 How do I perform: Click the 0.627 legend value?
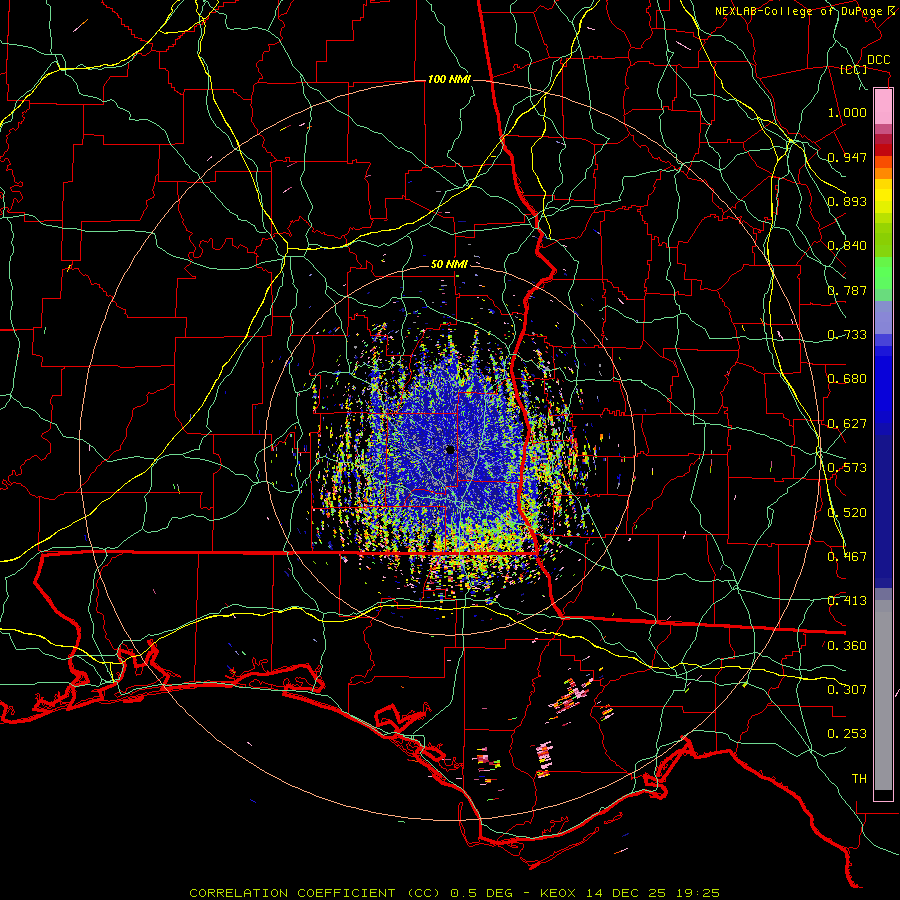tap(847, 424)
